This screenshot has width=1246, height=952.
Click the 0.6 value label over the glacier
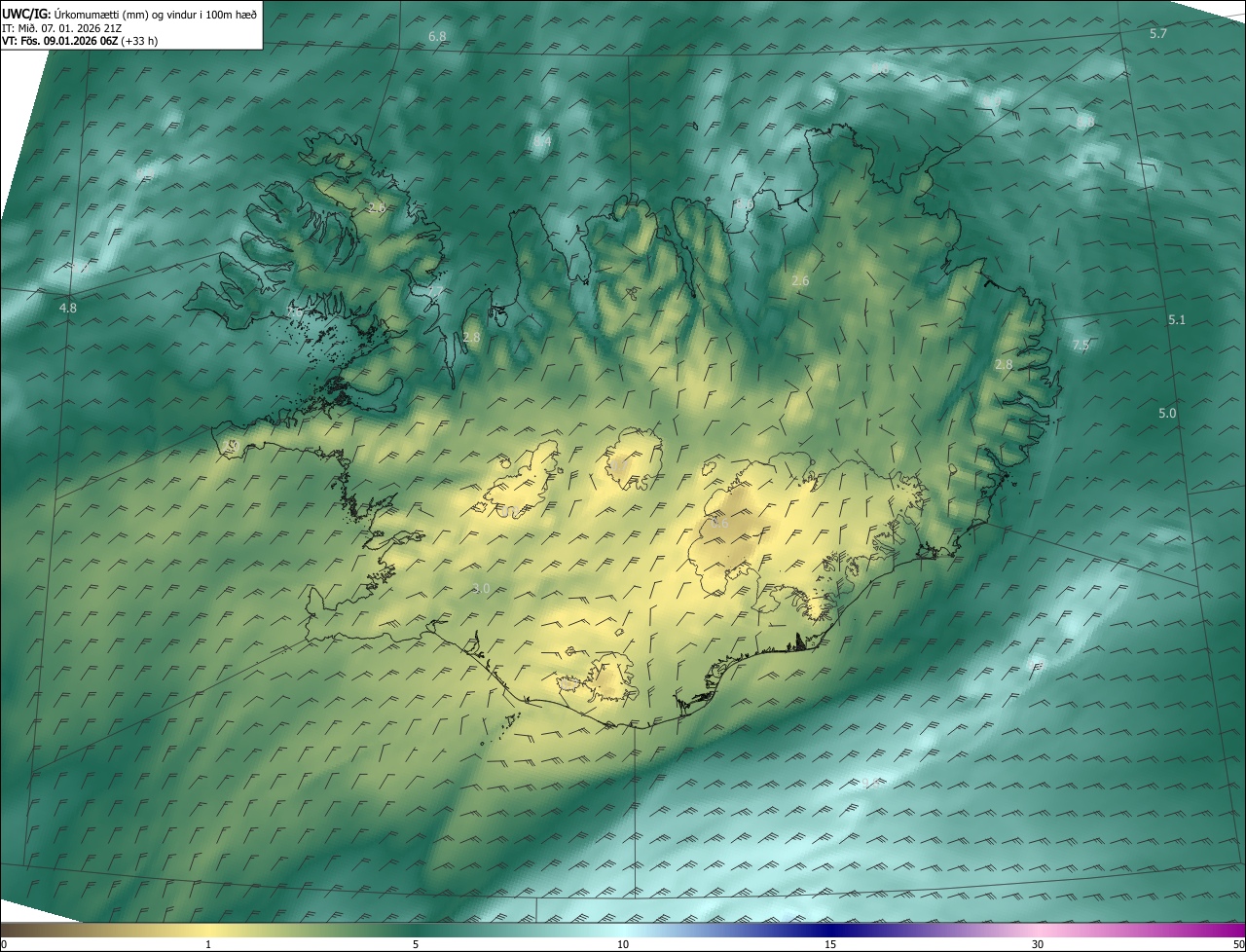click(x=718, y=524)
